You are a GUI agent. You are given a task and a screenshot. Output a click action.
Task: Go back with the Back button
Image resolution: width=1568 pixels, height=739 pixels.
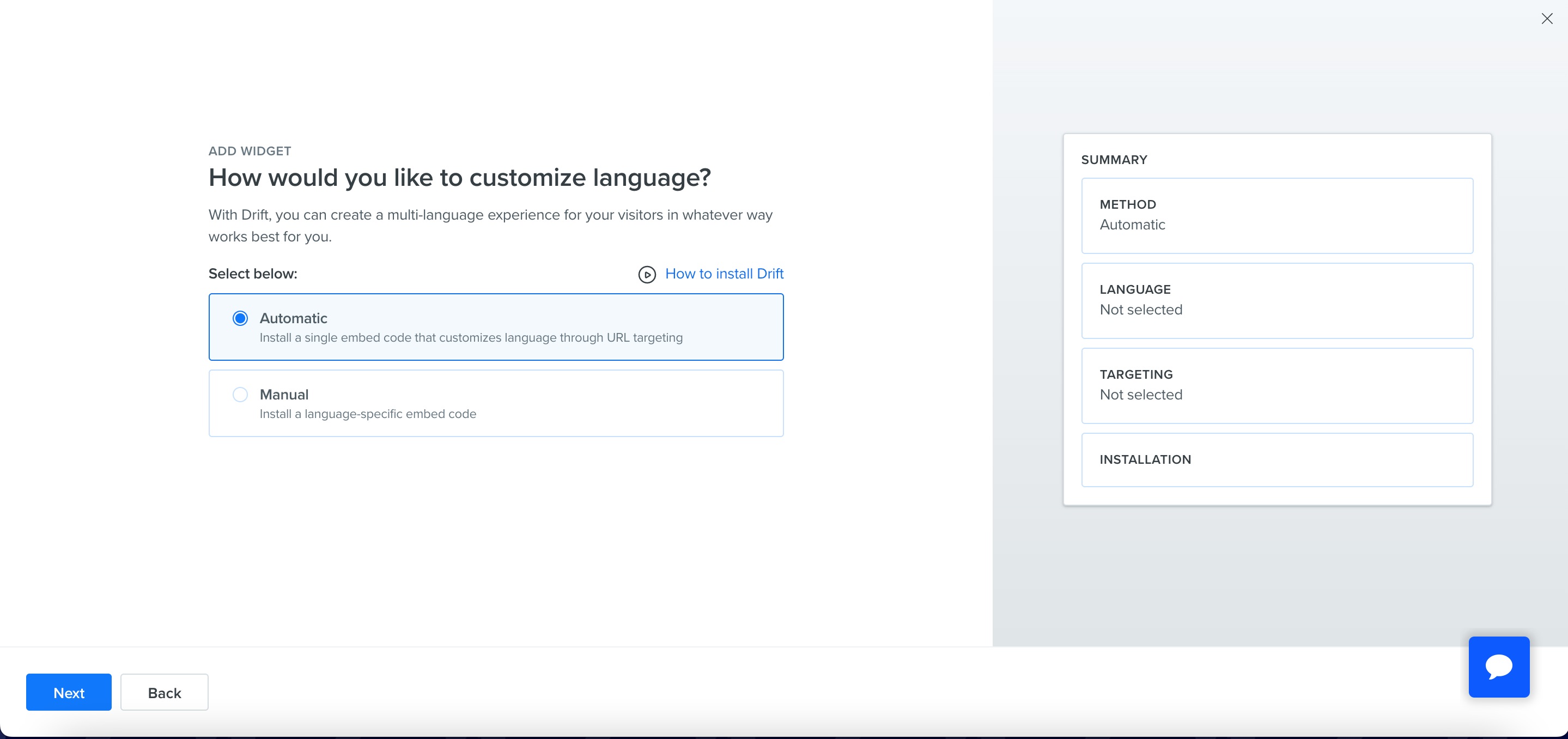165,692
